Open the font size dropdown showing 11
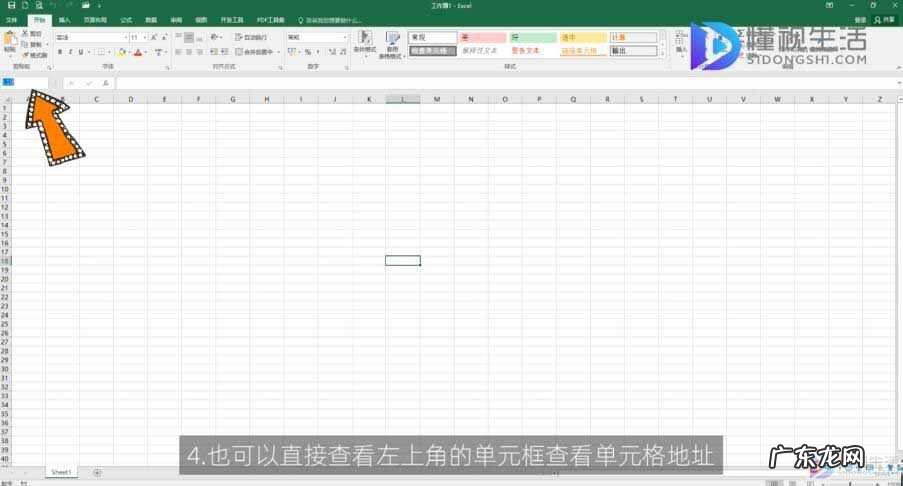The width and height of the screenshot is (903, 486). click(x=145, y=37)
